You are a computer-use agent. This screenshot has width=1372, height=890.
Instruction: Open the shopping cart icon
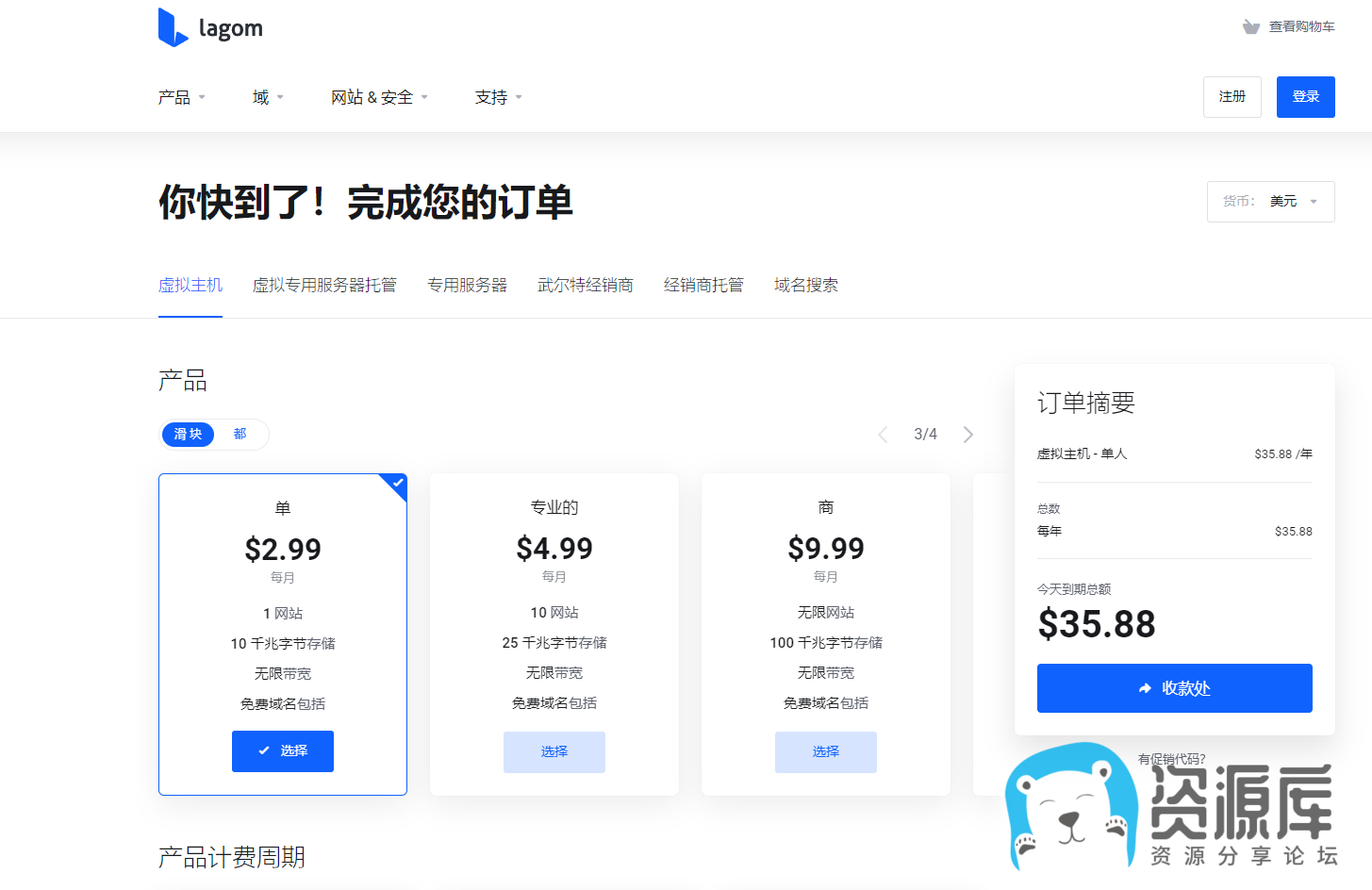(1251, 27)
